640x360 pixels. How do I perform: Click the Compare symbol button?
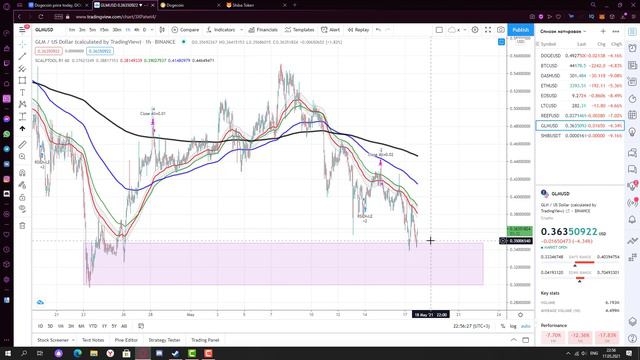pos(185,29)
